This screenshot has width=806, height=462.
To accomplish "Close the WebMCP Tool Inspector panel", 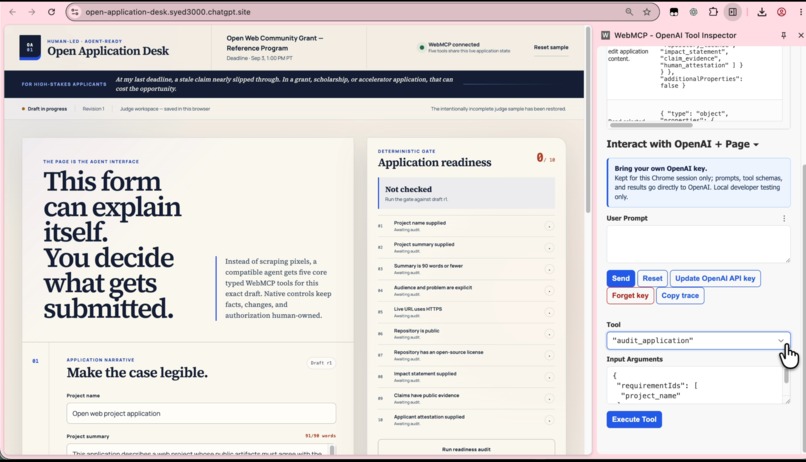I will (800, 35).
